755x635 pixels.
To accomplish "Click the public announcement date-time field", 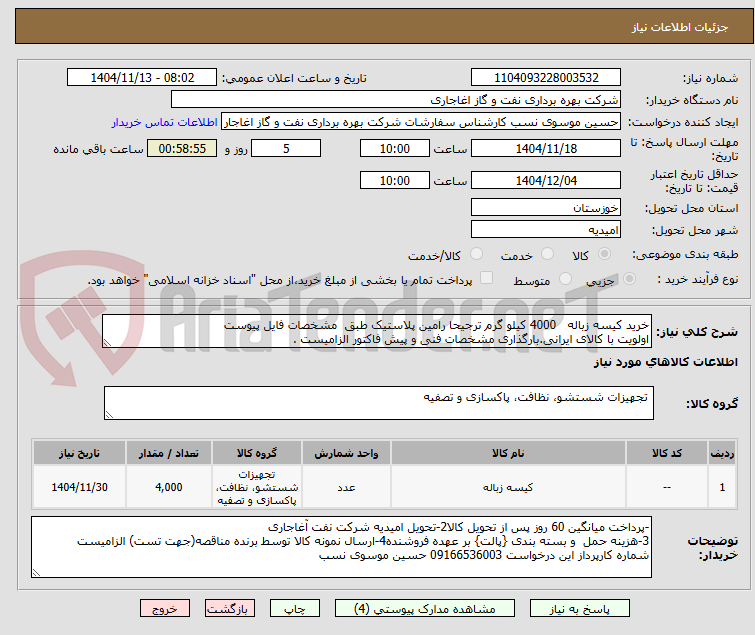I will 142,78.
